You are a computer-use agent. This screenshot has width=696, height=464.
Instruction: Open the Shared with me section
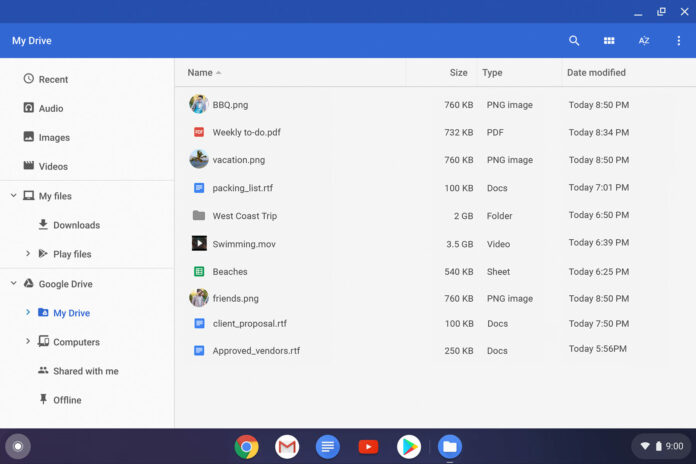tap(85, 371)
